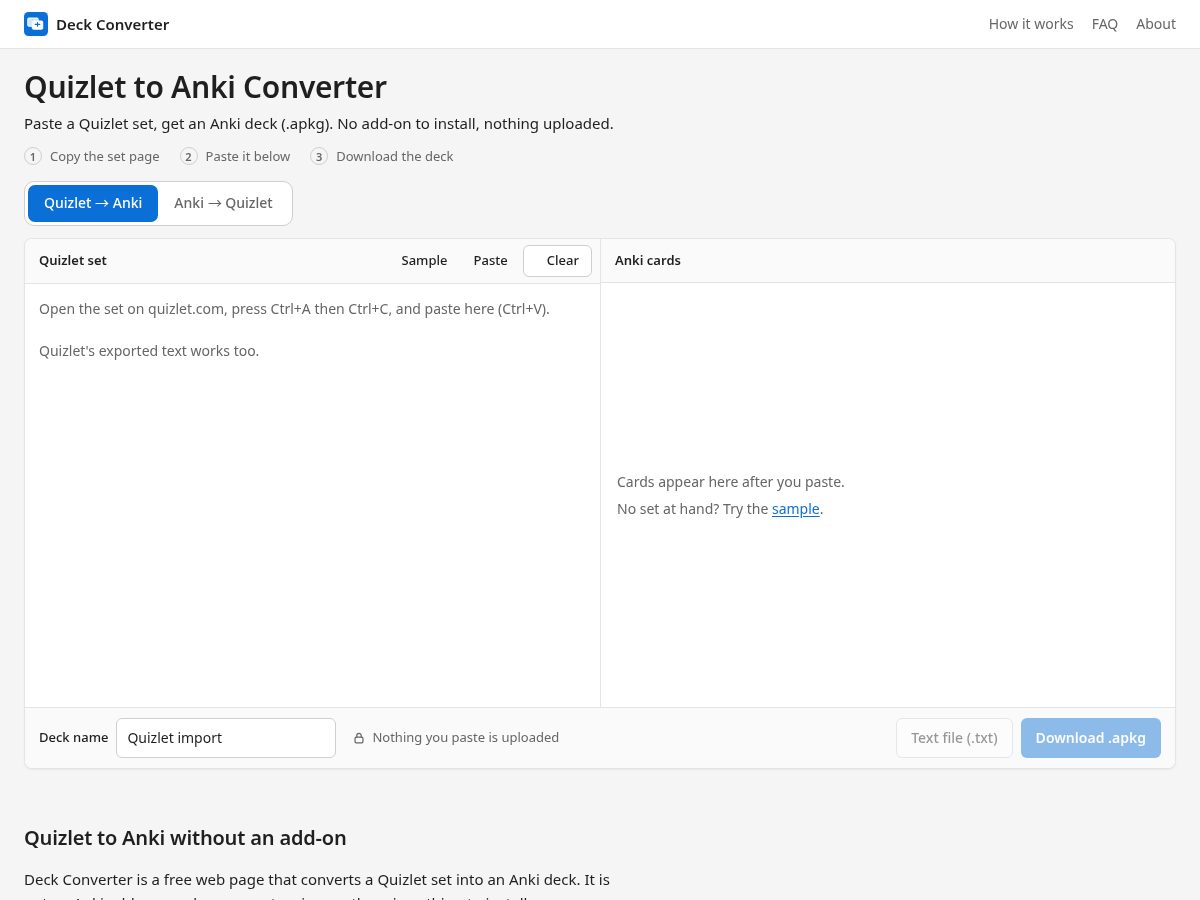Screen dimensions: 1200x900
Task: Focus the Deck name input field
Action: [x=226, y=738]
